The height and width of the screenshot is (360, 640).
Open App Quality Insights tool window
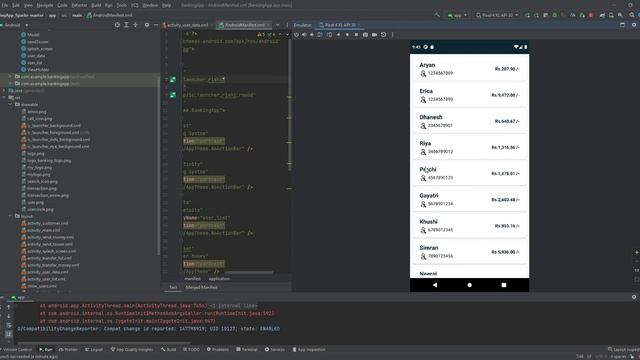132,349
